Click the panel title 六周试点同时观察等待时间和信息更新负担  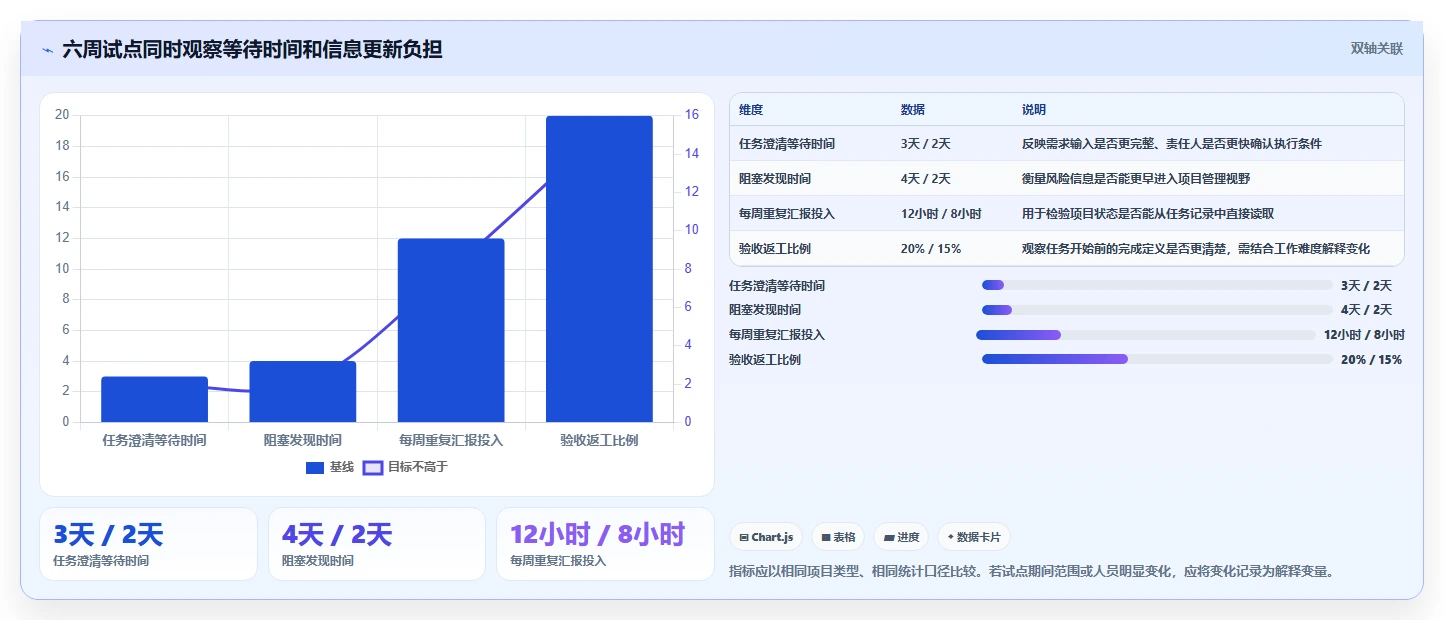(252, 49)
